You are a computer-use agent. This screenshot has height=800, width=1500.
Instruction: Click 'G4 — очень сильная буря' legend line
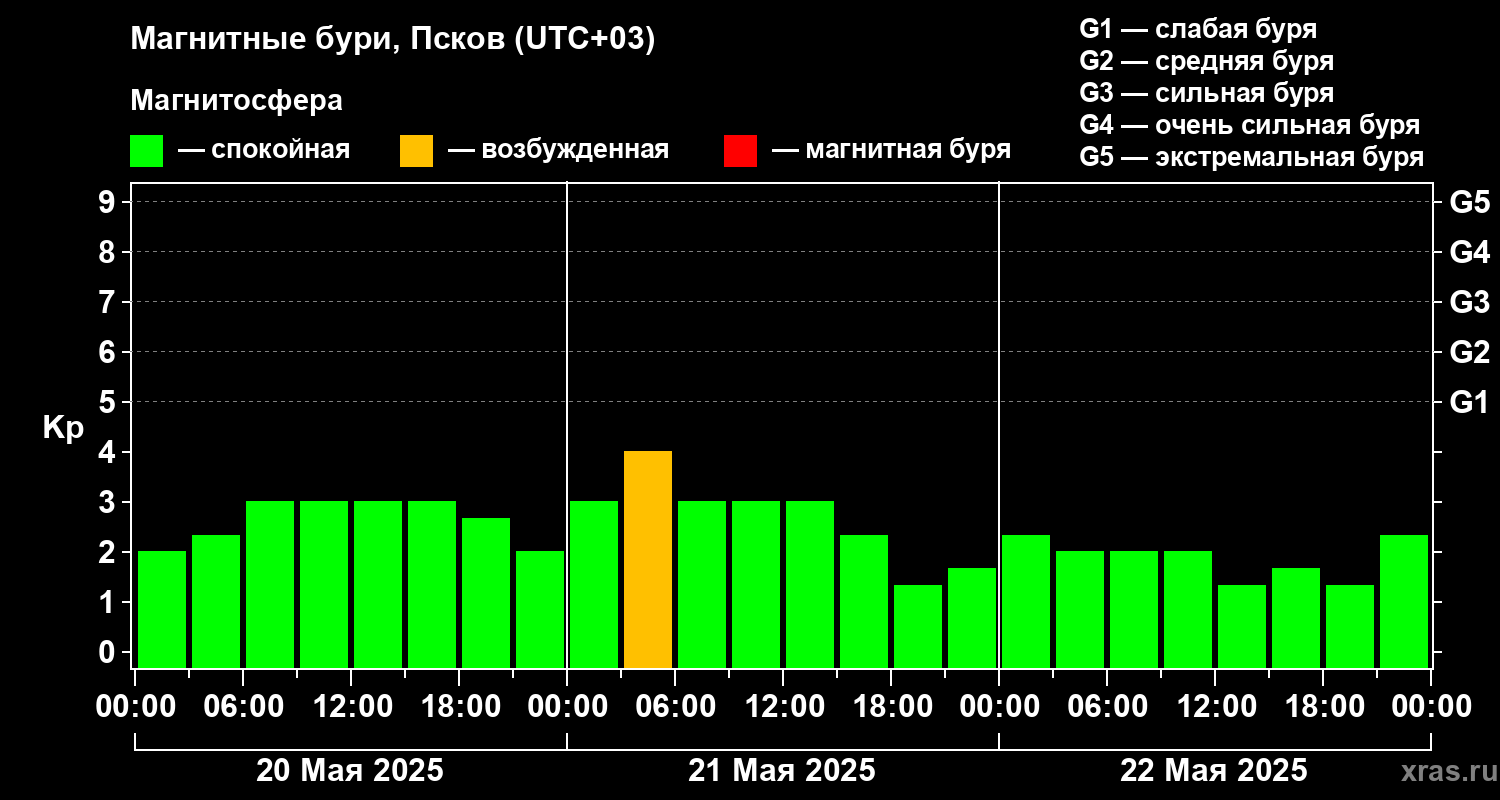[x=1249, y=125]
